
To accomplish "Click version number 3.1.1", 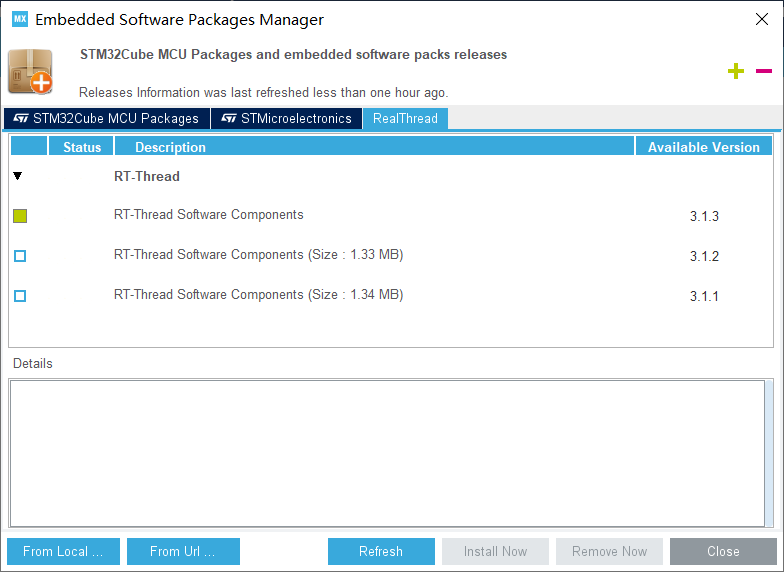I will click(x=704, y=296).
